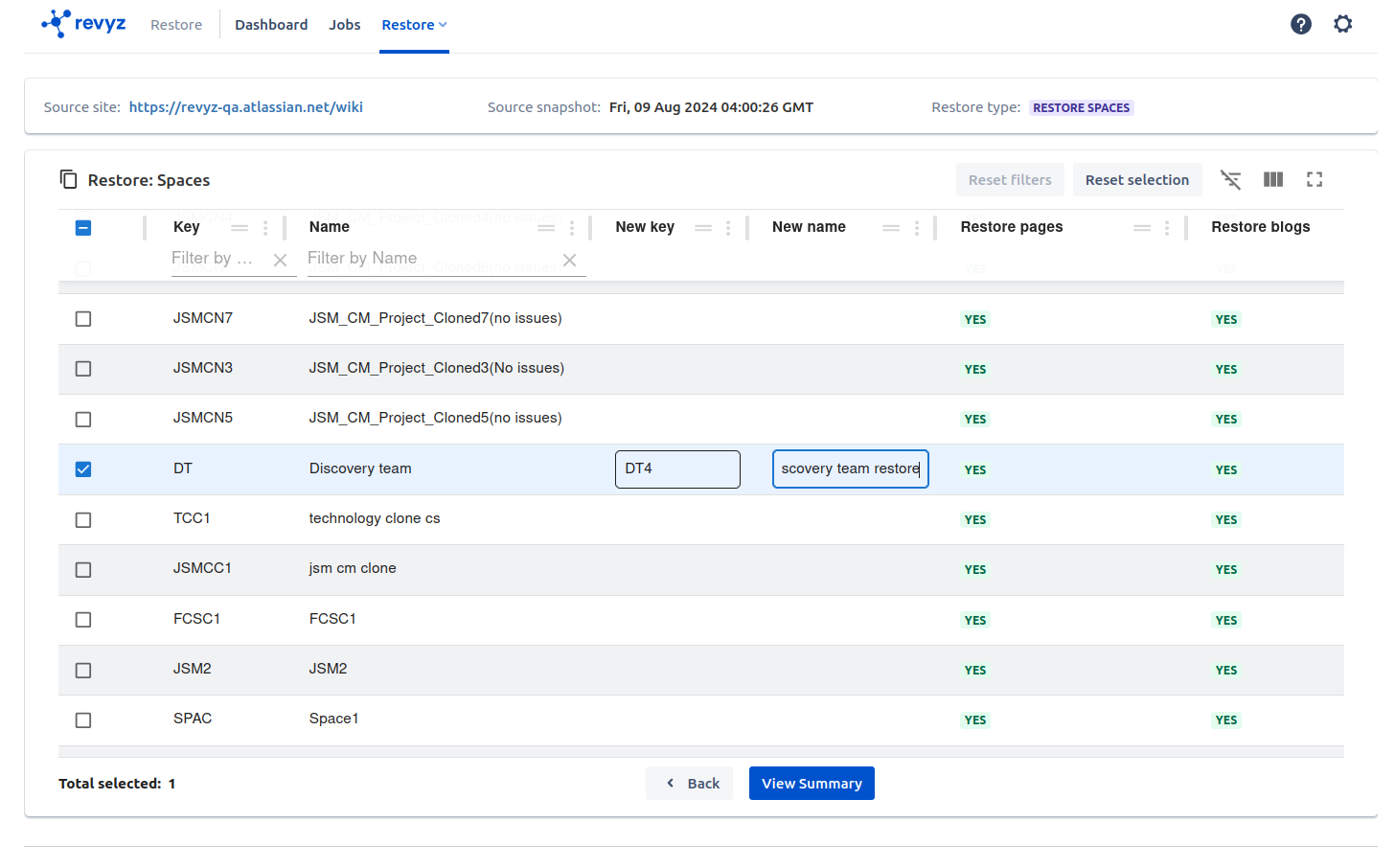
Task: Clear the Key filter with X icon
Action: tap(280, 260)
